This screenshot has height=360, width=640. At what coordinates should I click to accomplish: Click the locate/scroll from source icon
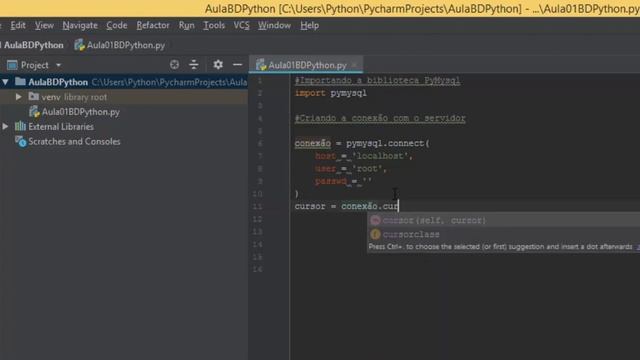point(174,64)
